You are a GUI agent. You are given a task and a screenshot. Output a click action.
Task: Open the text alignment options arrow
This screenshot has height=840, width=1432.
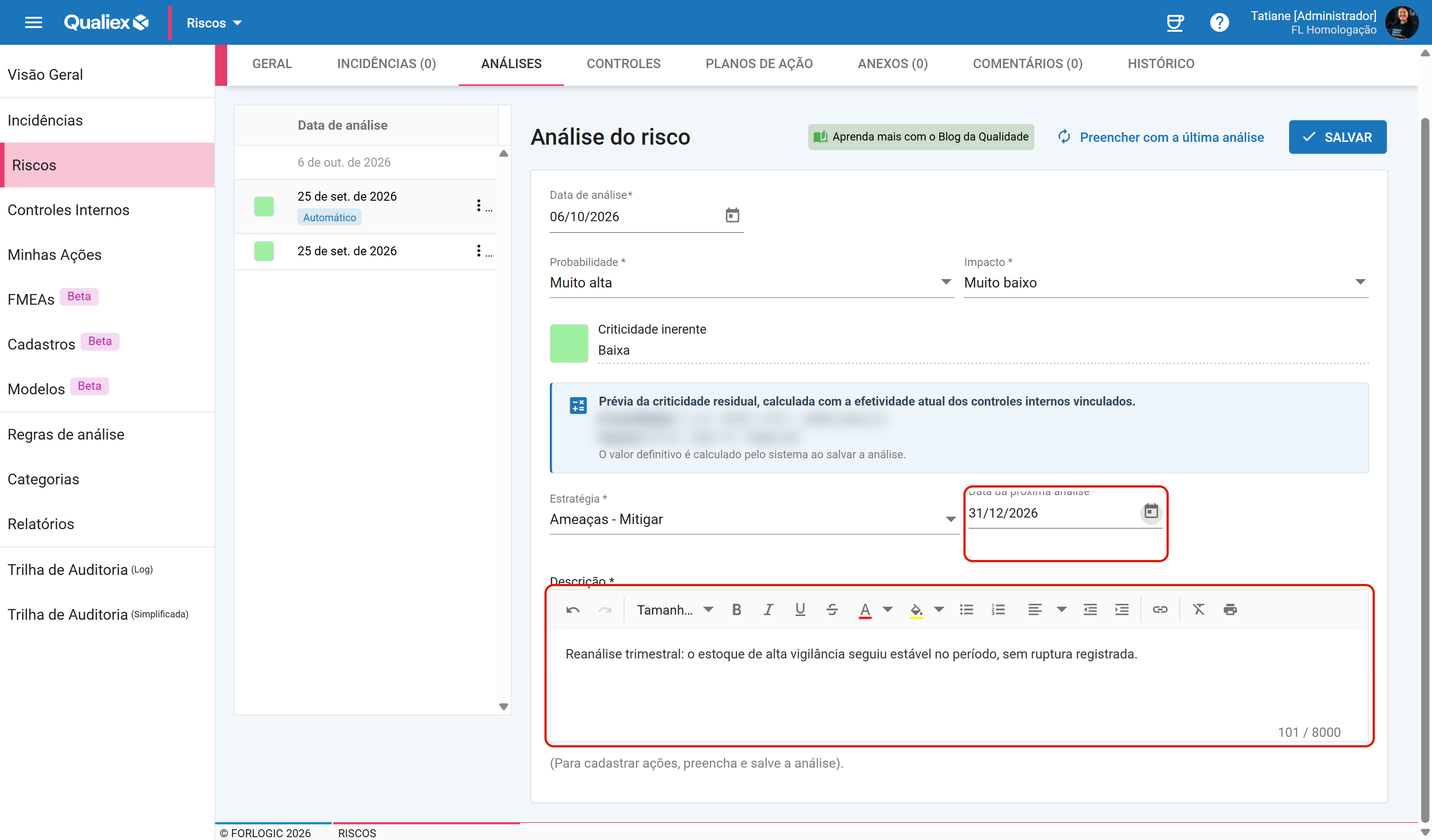point(1061,610)
